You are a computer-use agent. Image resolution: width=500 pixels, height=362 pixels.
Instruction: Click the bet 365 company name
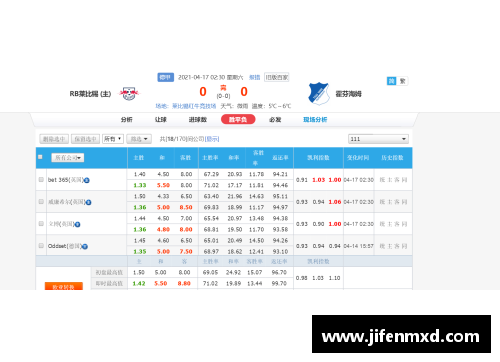[x=65, y=180]
